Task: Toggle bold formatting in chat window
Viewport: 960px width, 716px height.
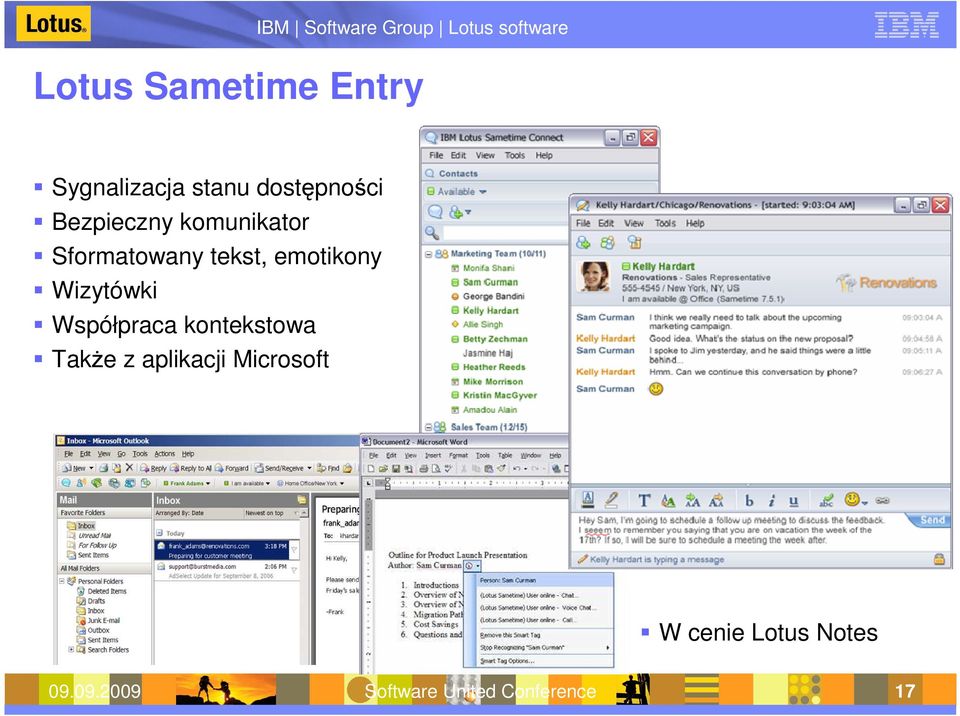Action: [749, 501]
